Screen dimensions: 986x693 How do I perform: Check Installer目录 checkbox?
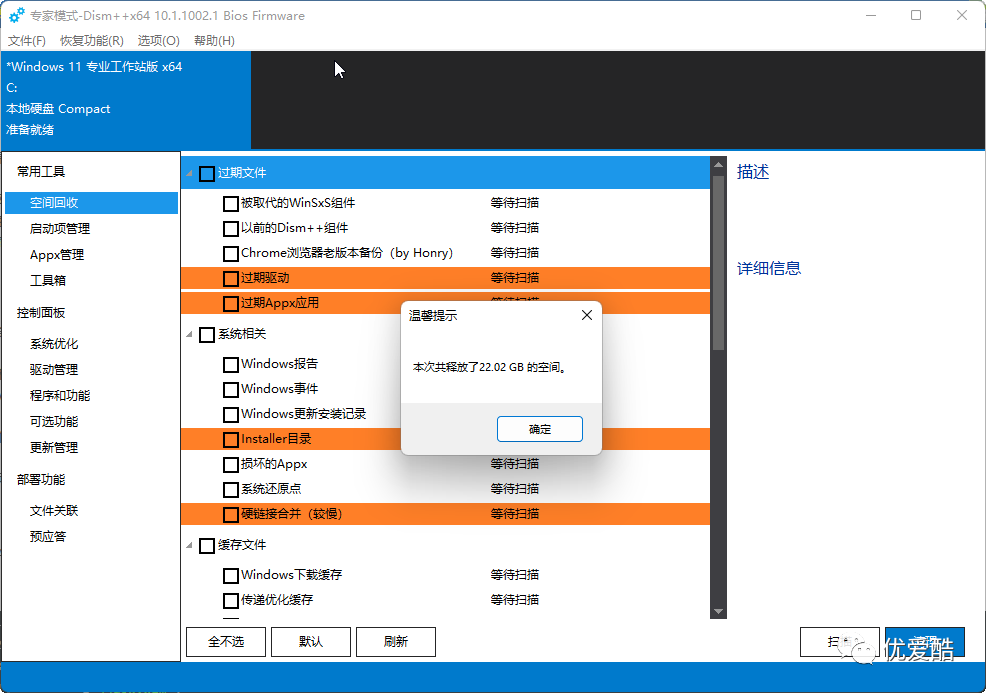pyautogui.click(x=231, y=440)
